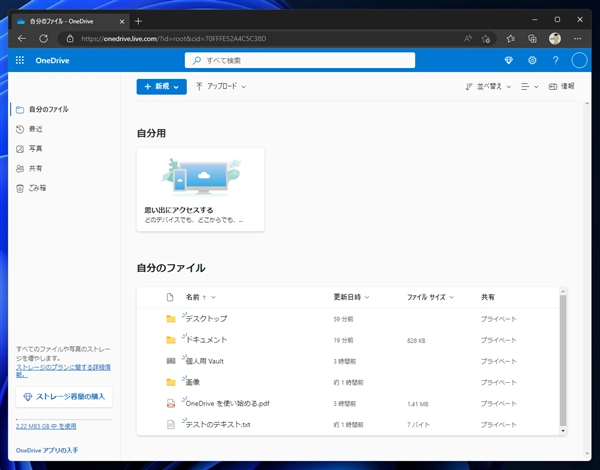Image resolution: width=600 pixels, height=470 pixels.
Task: Click the file type column header icon
Action: point(170,297)
